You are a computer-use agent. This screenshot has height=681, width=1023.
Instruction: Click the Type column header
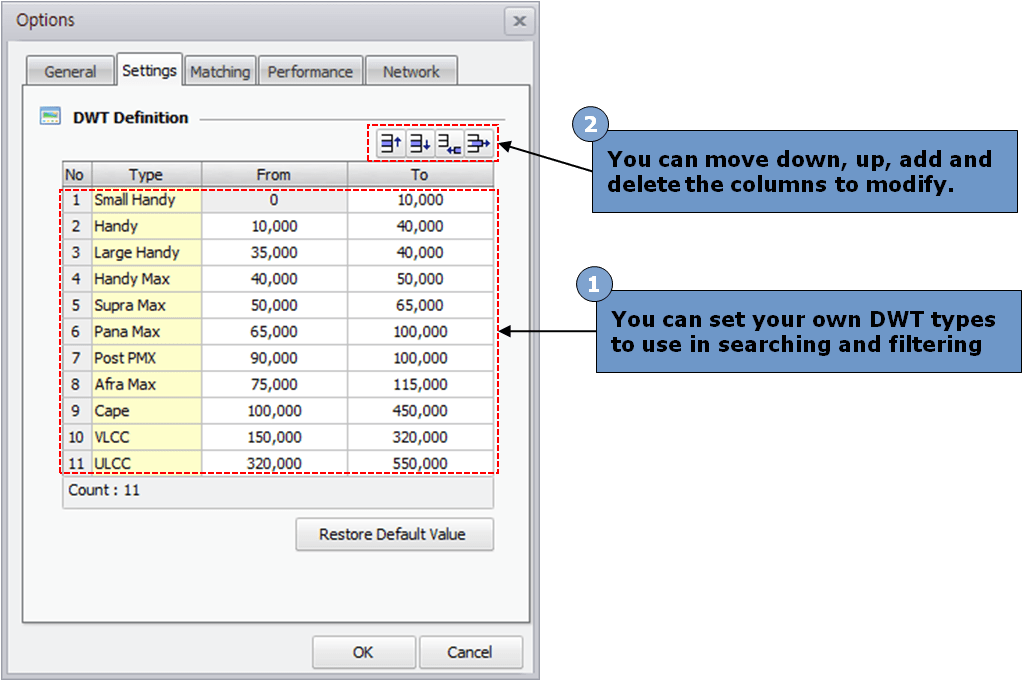tap(146, 174)
